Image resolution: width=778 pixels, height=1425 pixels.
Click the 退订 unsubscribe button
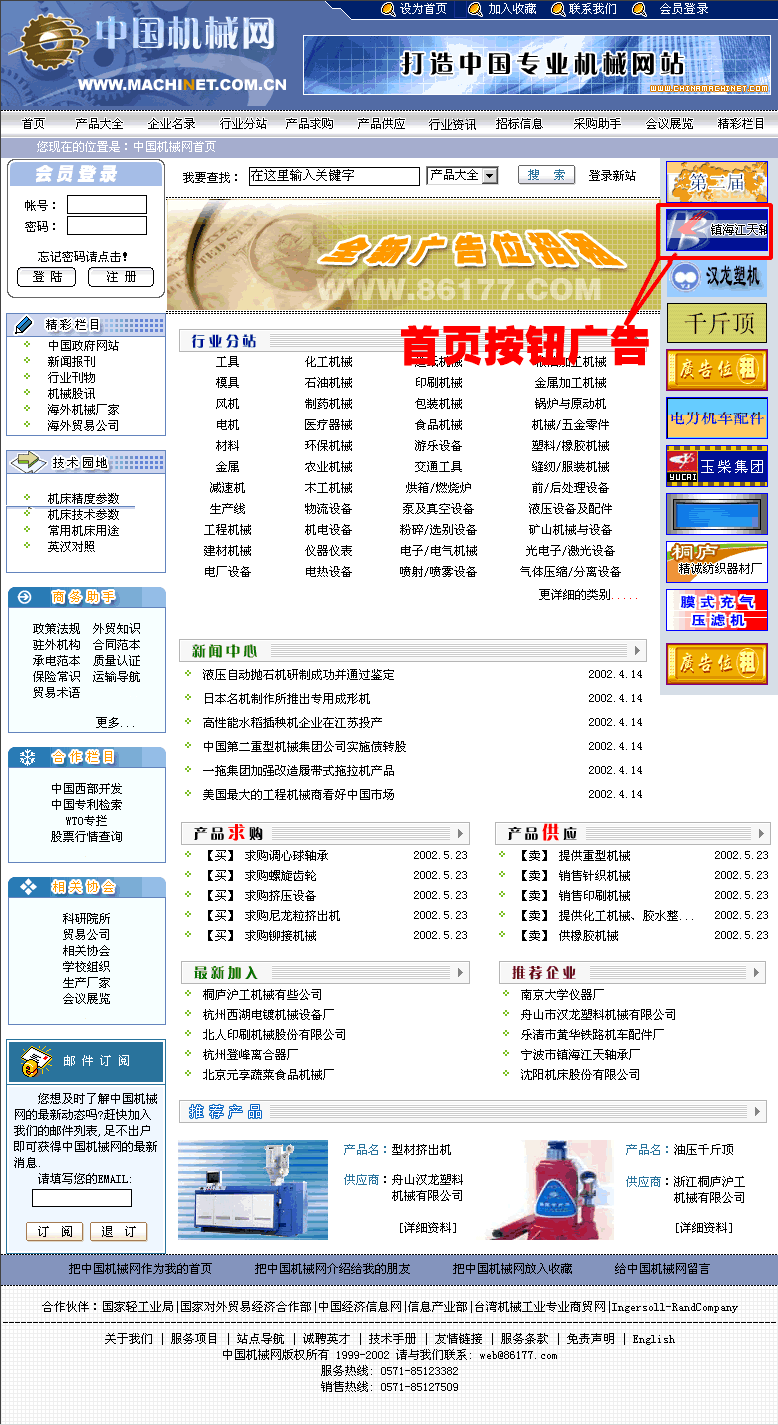click(118, 1231)
